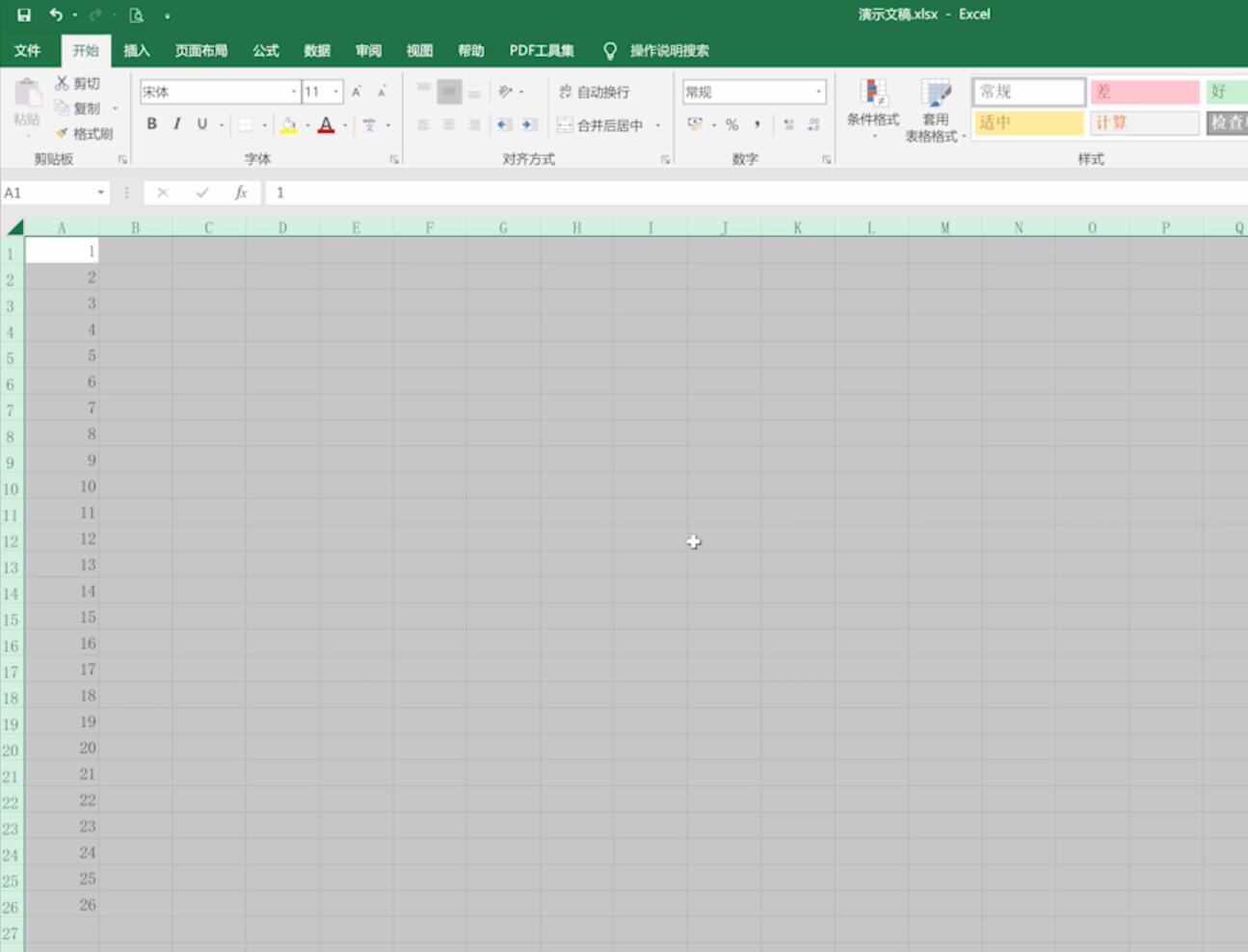Screen dimensions: 1248x952
Task: Click the Undo arrow icon
Action: [x=56, y=14]
